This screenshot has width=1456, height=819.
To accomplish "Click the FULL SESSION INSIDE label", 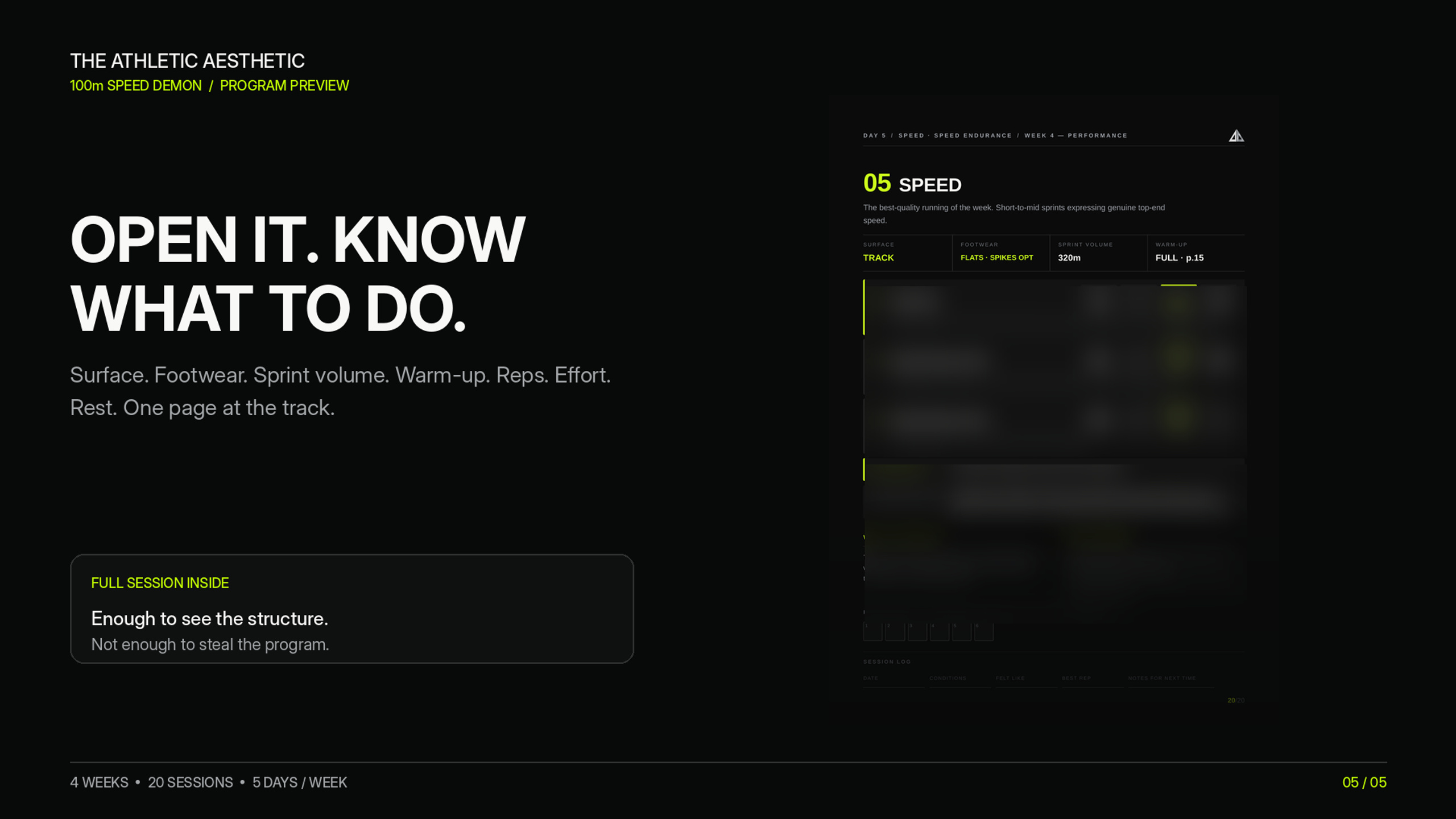I will click(x=160, y=583).
